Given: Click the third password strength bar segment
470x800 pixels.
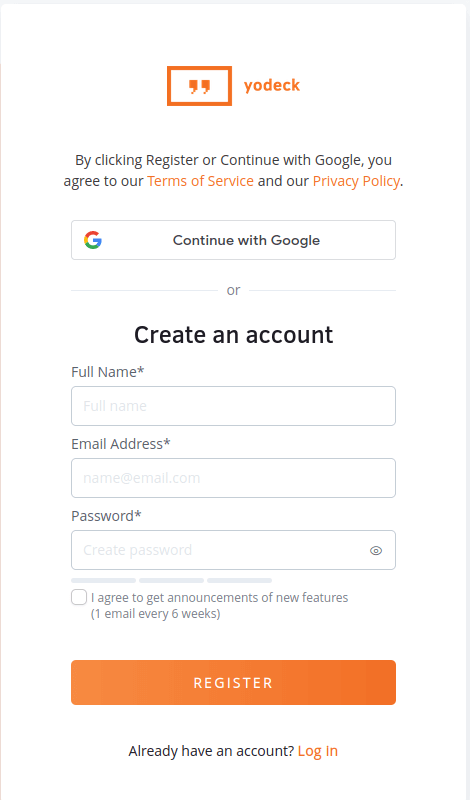Looking at the screenshot, I should click(239, 580).
